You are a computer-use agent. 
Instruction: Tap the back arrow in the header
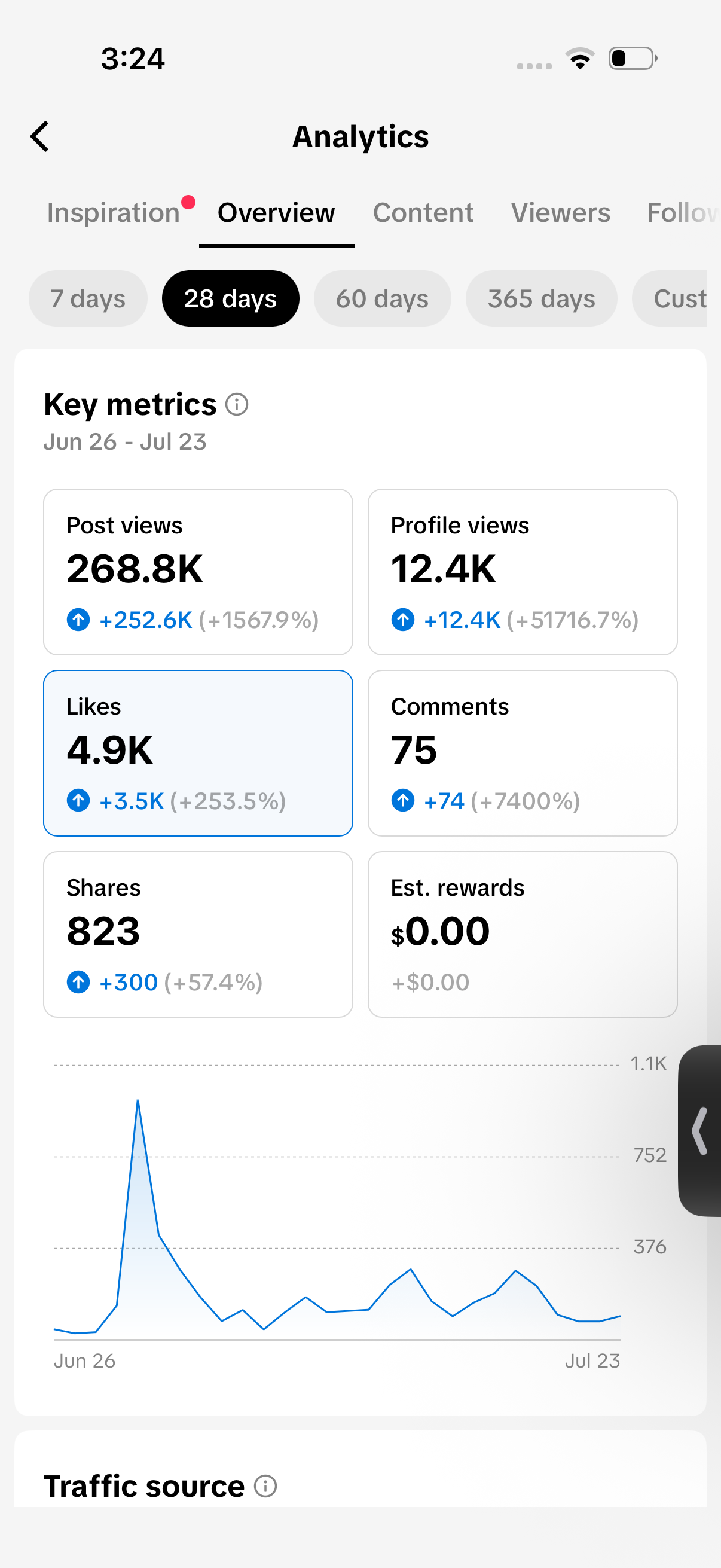coord(39,136)
